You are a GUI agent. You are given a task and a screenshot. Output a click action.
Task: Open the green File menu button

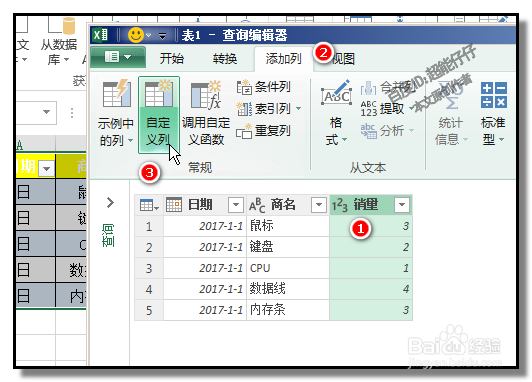tap(118, 57)
